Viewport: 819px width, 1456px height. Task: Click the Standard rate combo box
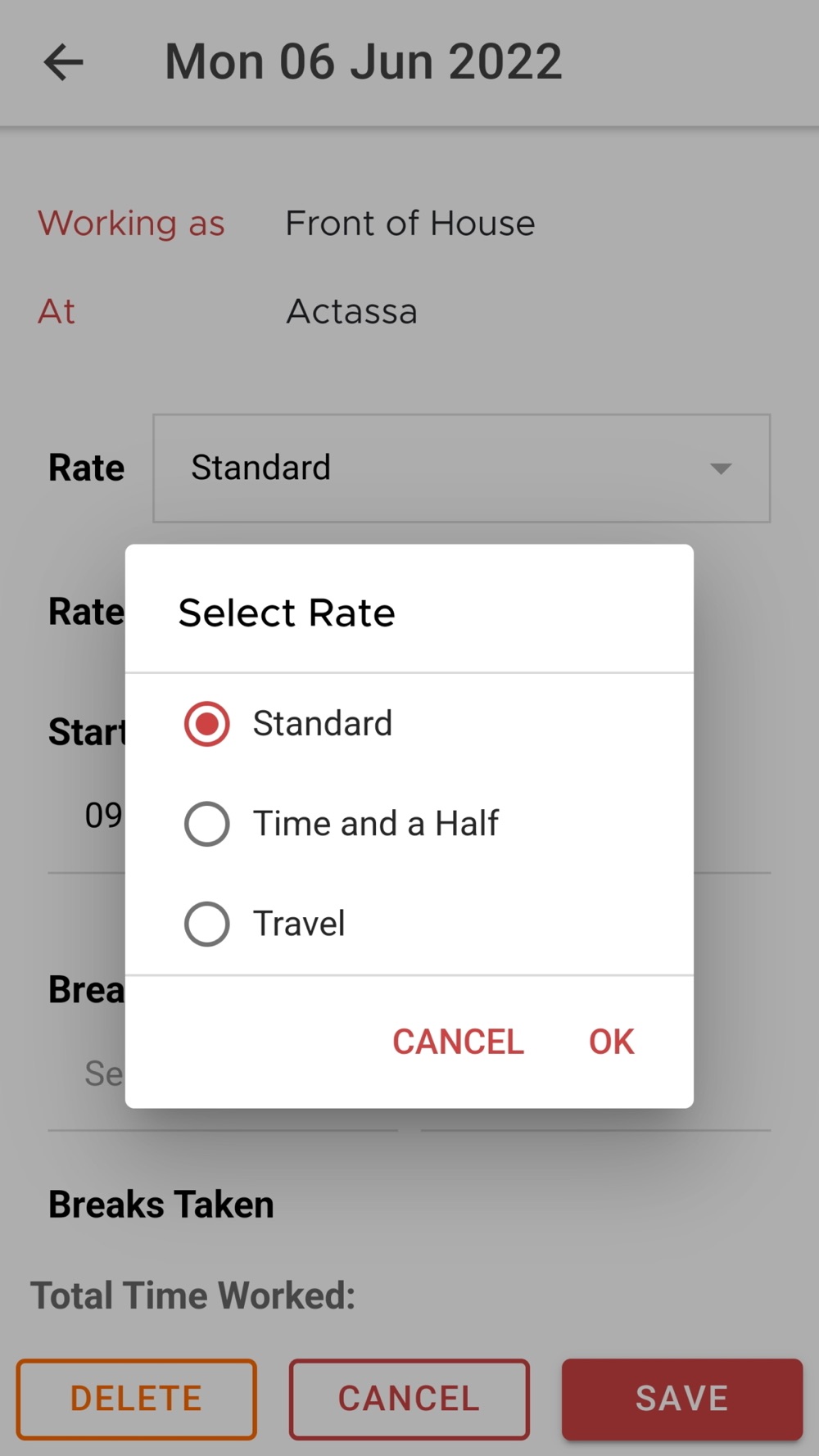pyautogui.click(x=462, y=468)
